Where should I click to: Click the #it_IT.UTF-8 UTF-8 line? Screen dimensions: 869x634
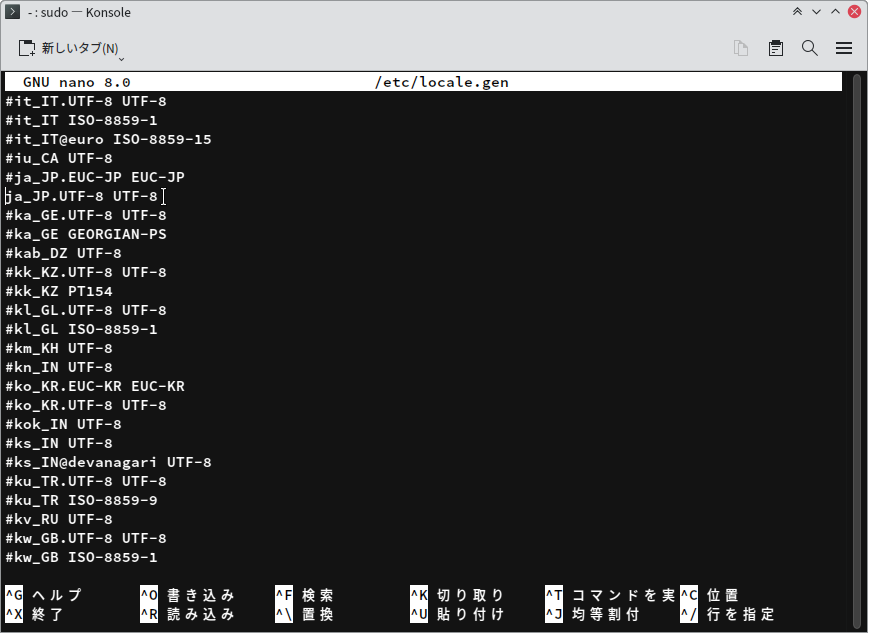point(86,102)
